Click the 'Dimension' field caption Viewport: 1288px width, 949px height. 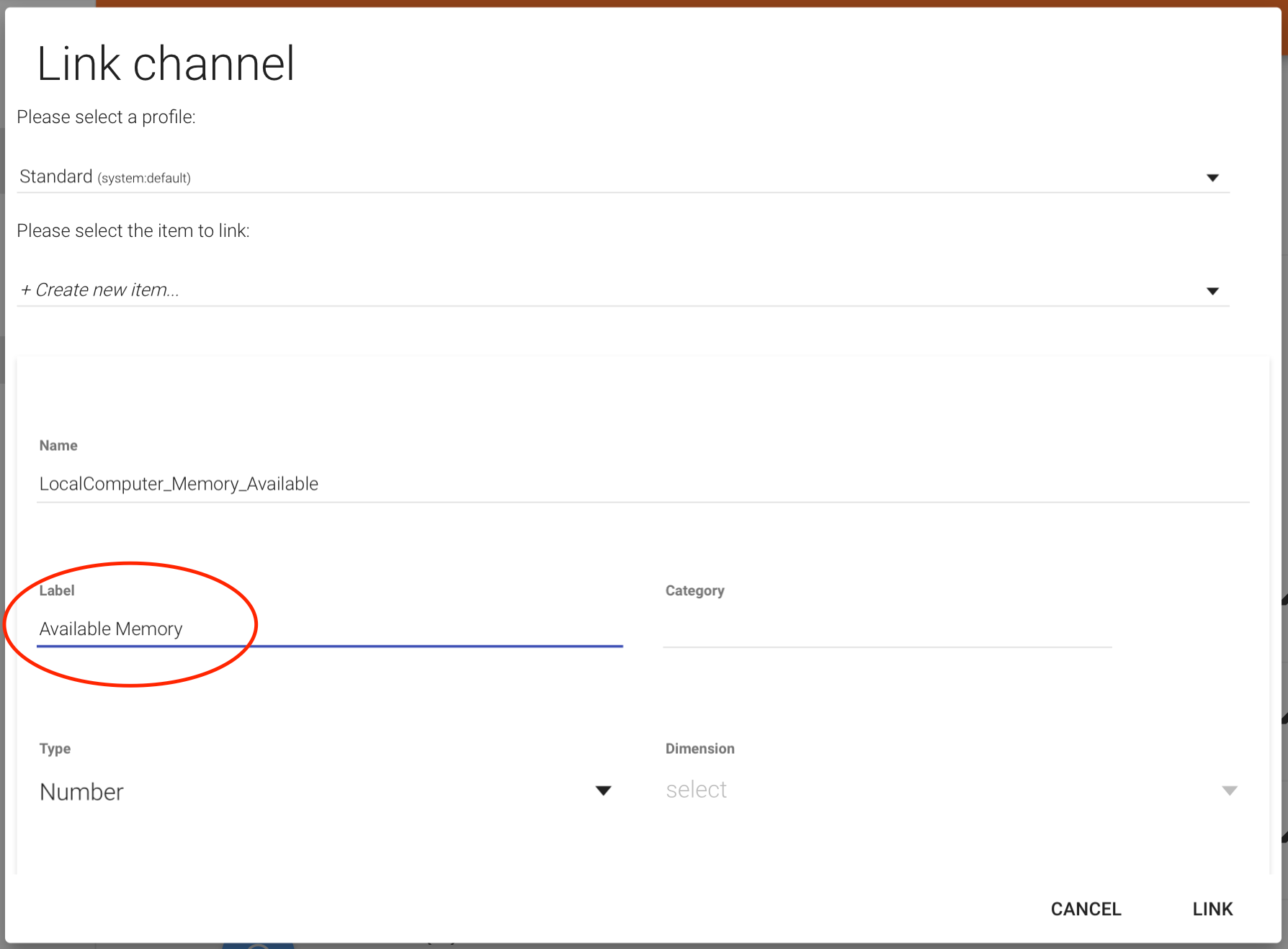point(699,749)
